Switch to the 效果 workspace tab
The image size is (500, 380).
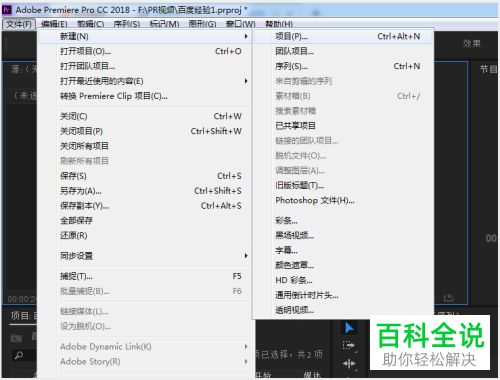(x=471, y=43)
